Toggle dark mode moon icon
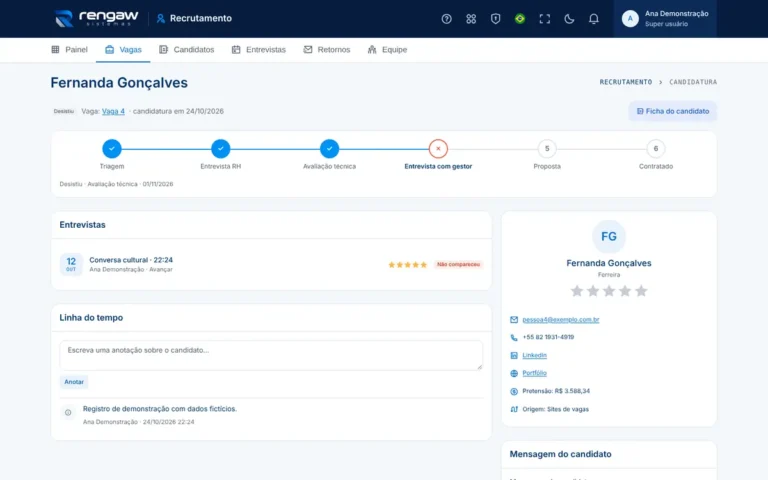 click(569, 19)
